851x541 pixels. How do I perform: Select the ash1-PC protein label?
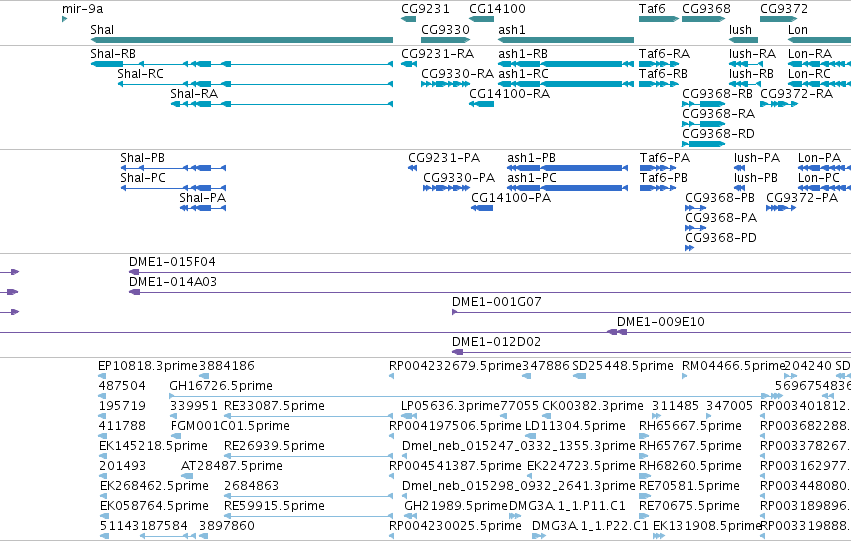tap(532, 178)
